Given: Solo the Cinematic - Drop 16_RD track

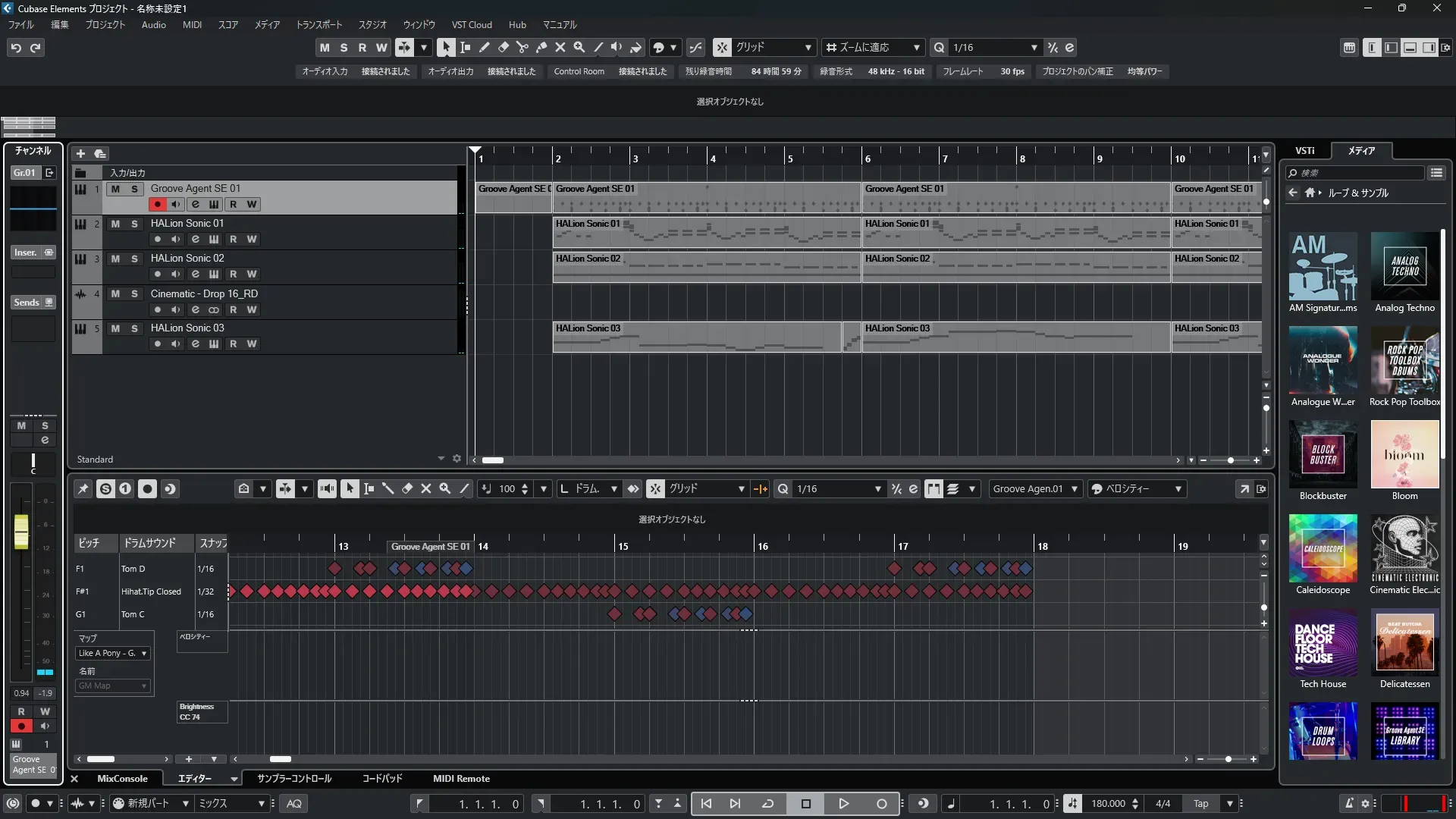Looking at the screenshot, I should (134, 293).
